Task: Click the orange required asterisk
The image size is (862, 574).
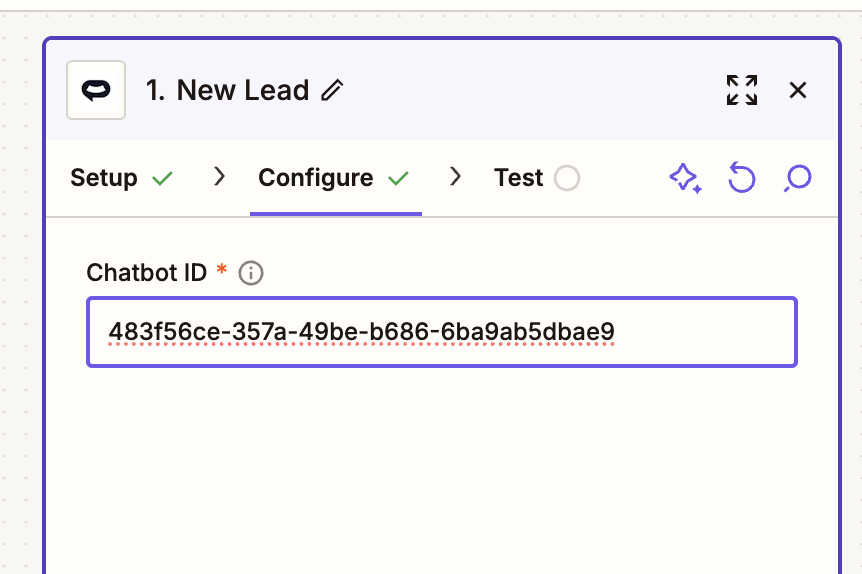Action: [222, 271]
